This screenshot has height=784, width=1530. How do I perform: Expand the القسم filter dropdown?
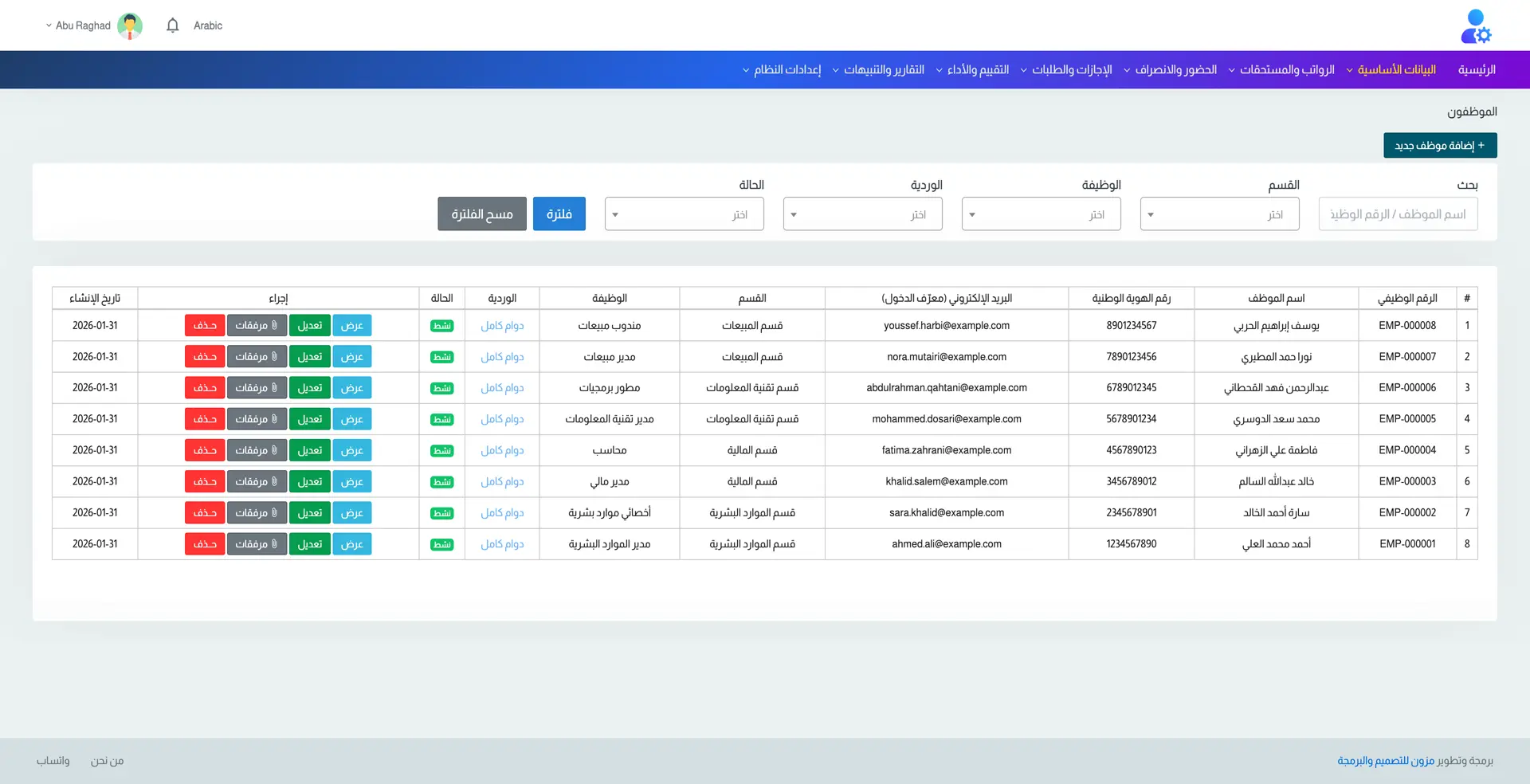tap(1219, 214)
